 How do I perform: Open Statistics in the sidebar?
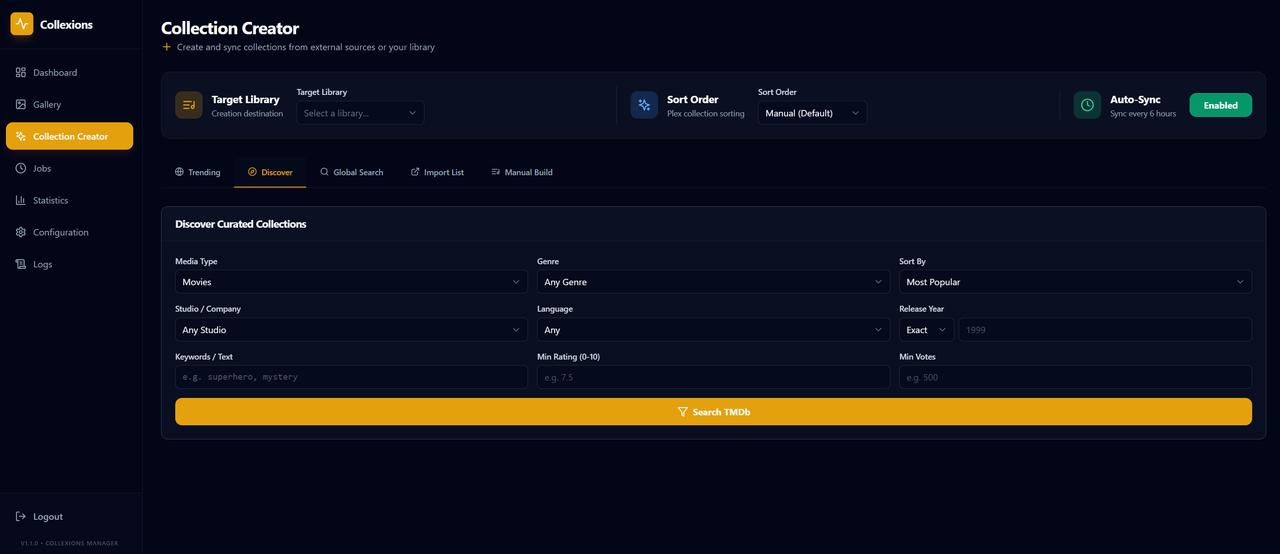pyautogui.click(x=70, y=201)
